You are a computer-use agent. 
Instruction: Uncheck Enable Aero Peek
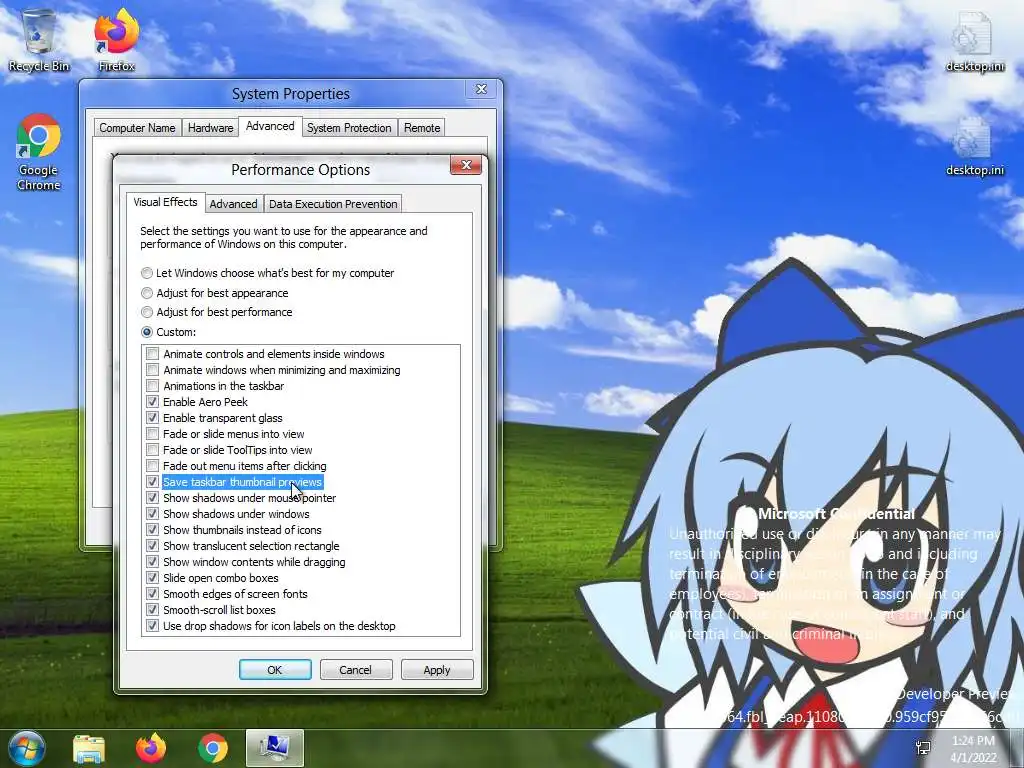tap(153, 402)
